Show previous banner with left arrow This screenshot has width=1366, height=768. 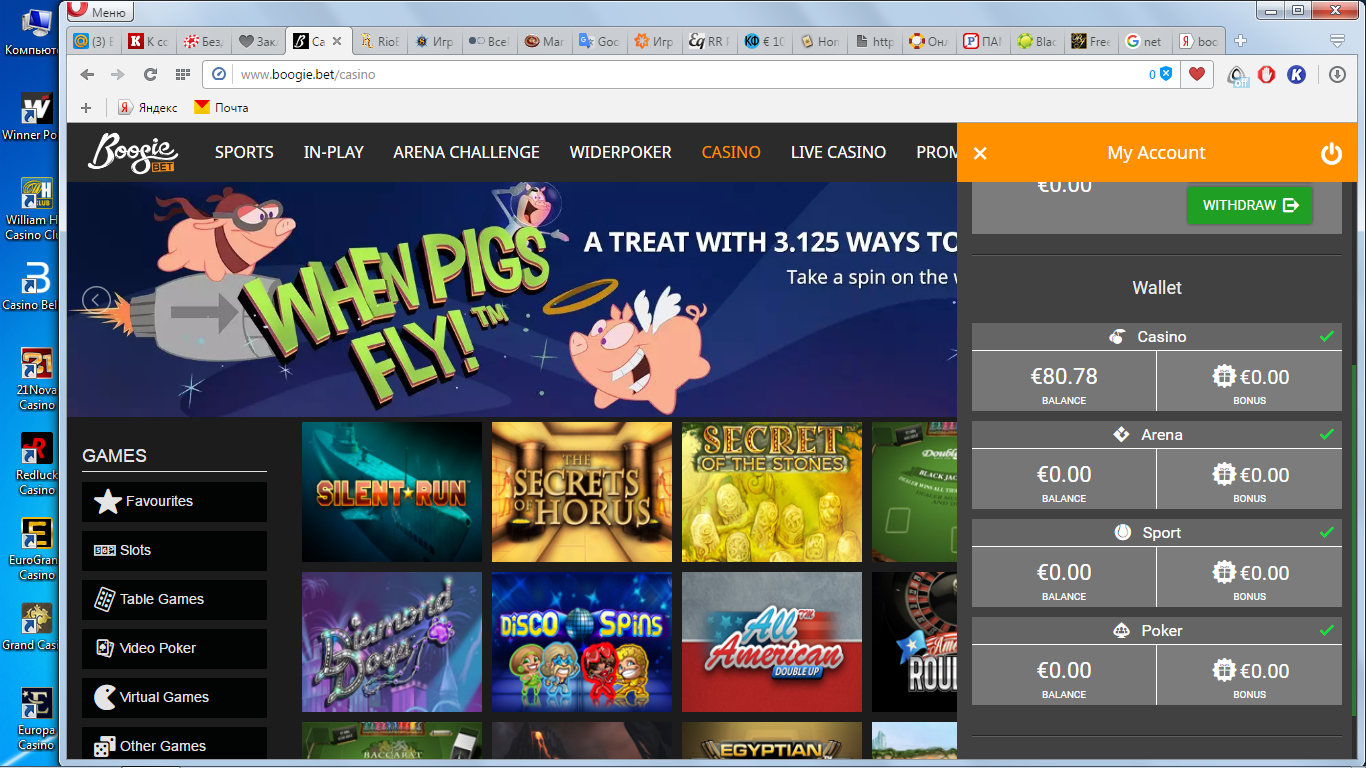click(x=96, y=299)
